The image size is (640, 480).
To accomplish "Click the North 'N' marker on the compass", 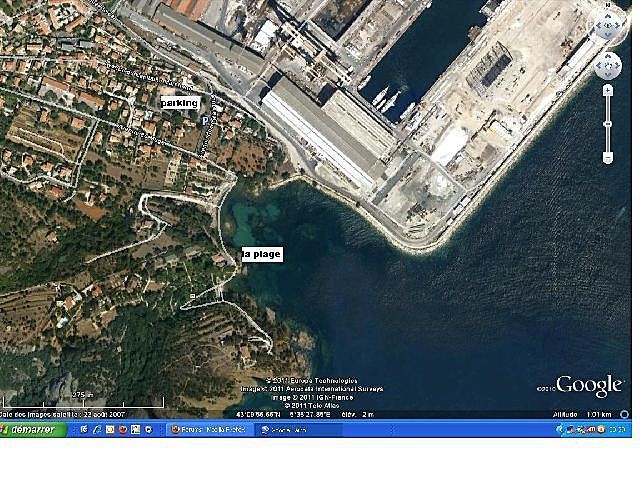I will [x=608, y=5].
